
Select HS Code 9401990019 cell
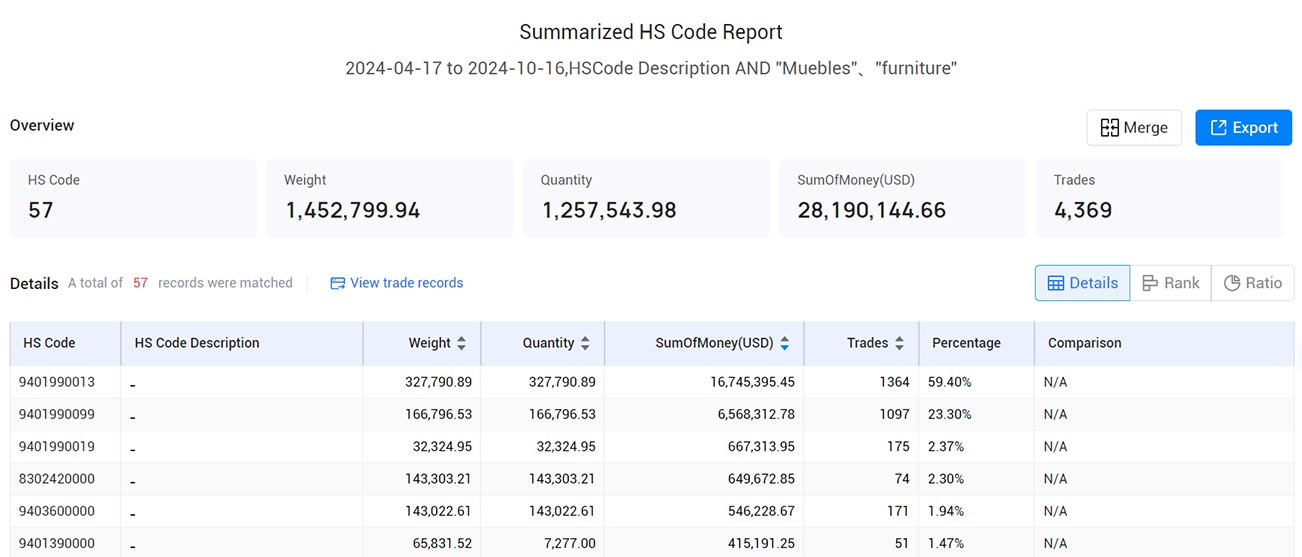point(65,447)
